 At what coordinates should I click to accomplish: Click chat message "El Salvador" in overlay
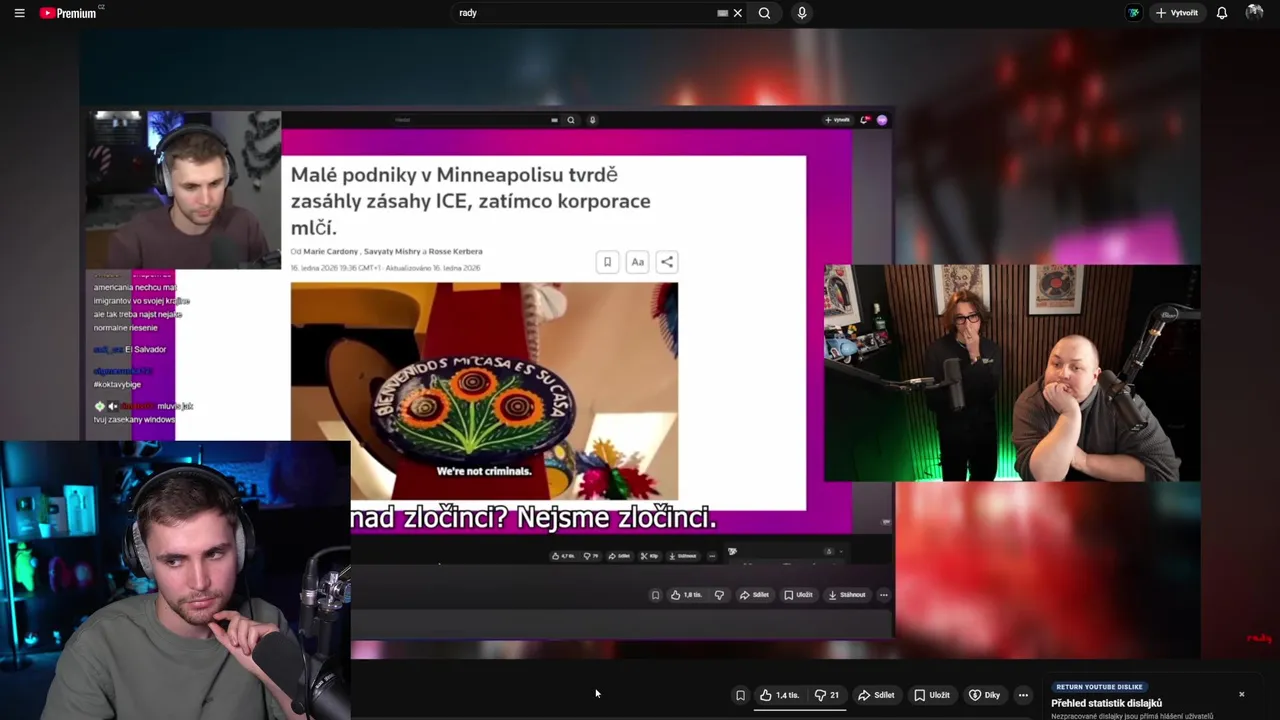click(146, 350)
